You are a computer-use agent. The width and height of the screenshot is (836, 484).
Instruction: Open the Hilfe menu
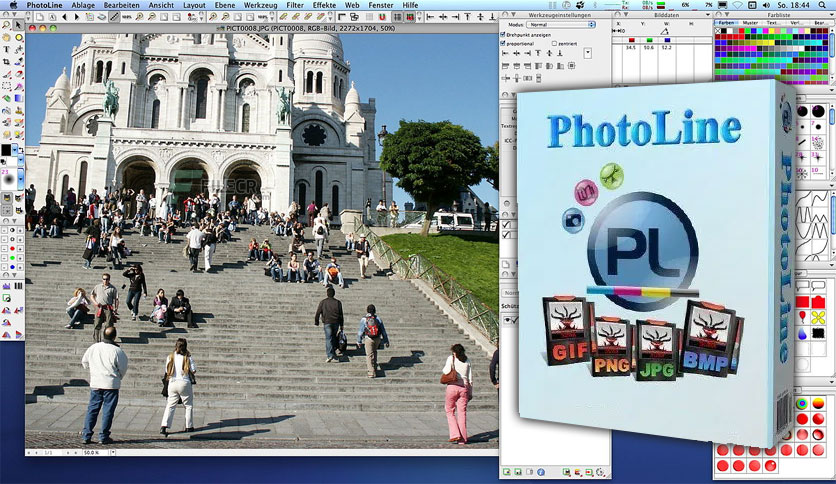[410, 5]
